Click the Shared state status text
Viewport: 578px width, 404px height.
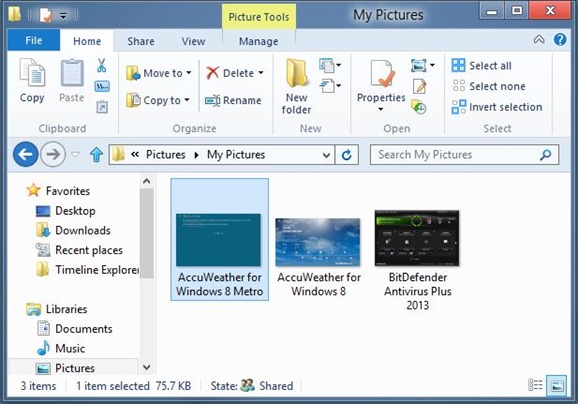point(276,386)
